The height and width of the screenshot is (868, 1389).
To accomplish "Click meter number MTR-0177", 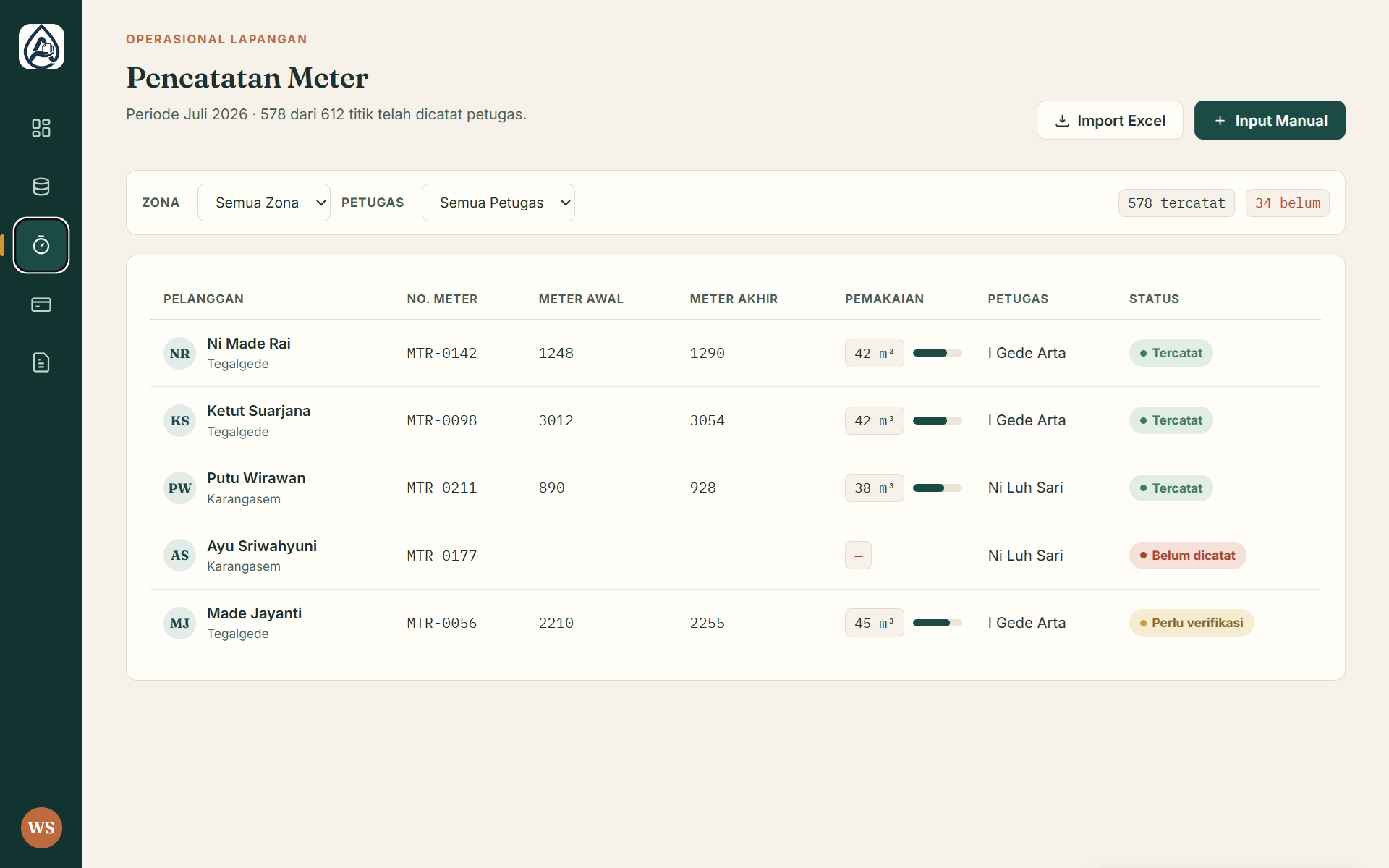I will 442,556.
